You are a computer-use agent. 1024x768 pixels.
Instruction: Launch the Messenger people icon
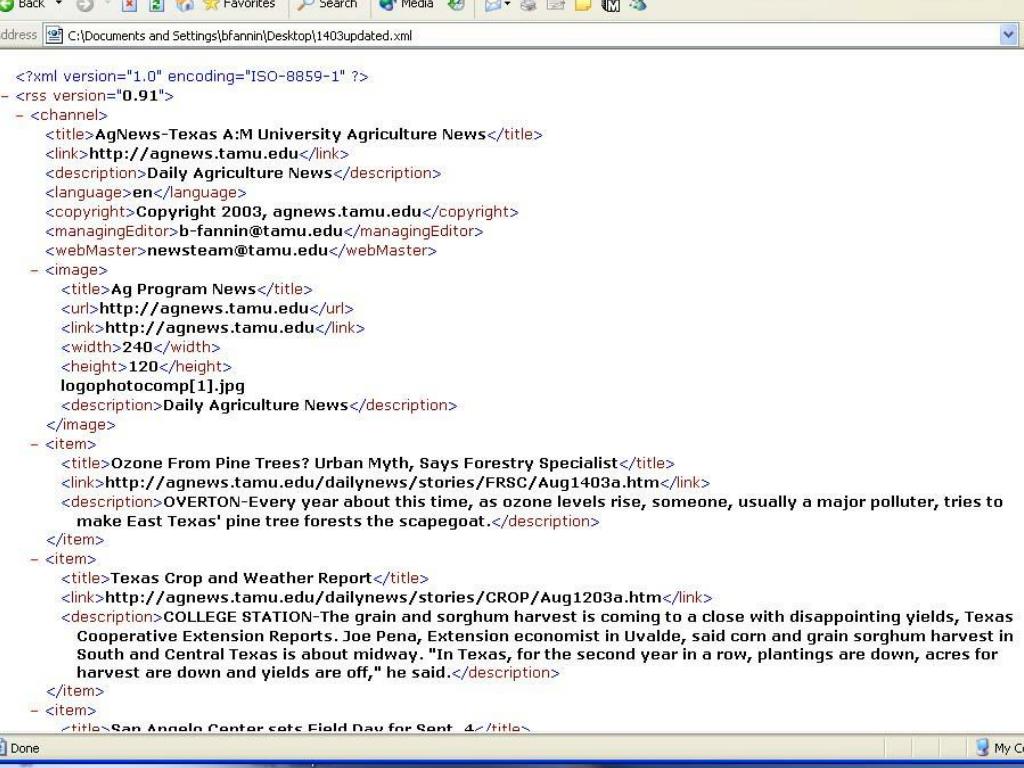[x=637, y=5]
